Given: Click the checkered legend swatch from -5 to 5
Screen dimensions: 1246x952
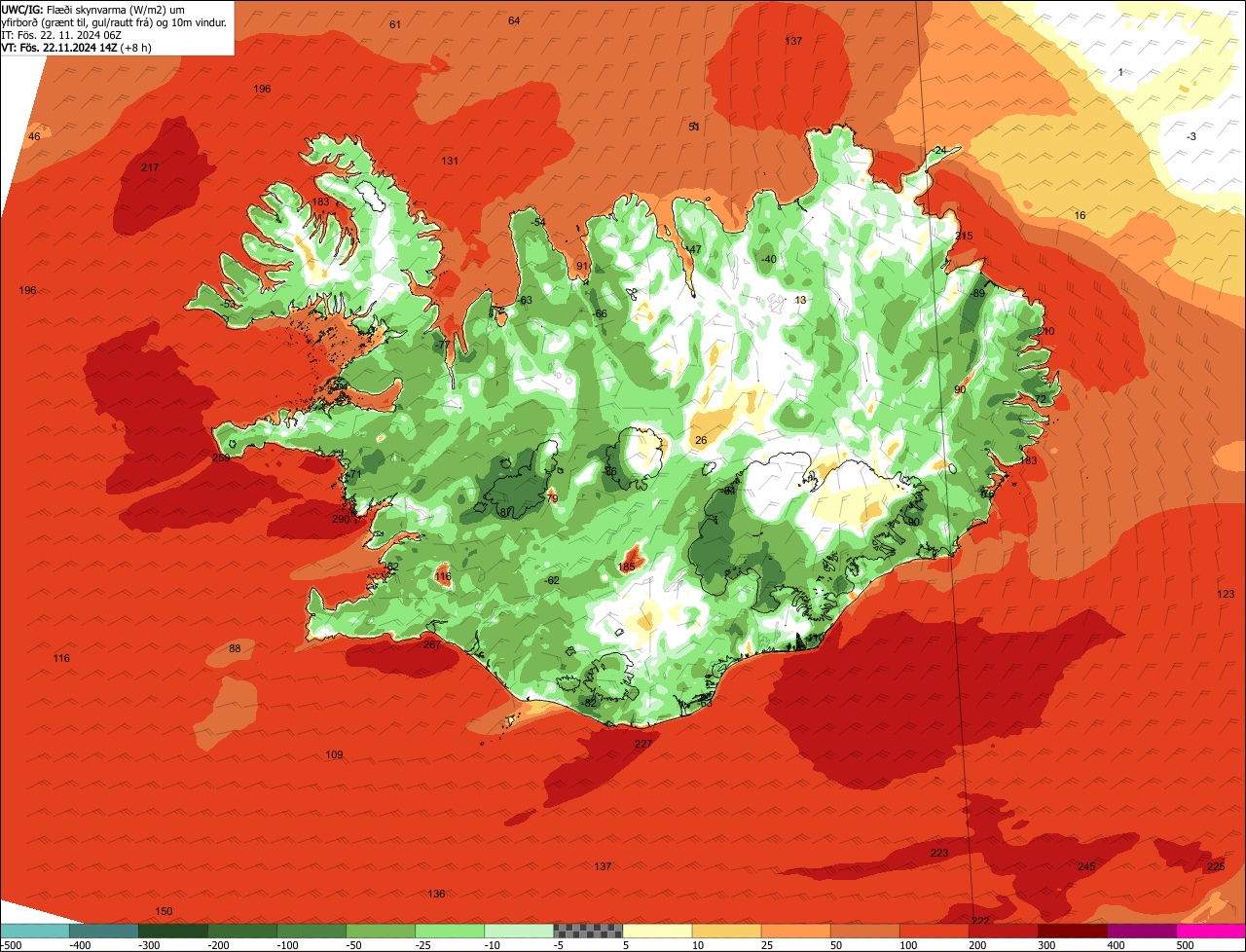Looking at the screenshot, I should point(588,931).
